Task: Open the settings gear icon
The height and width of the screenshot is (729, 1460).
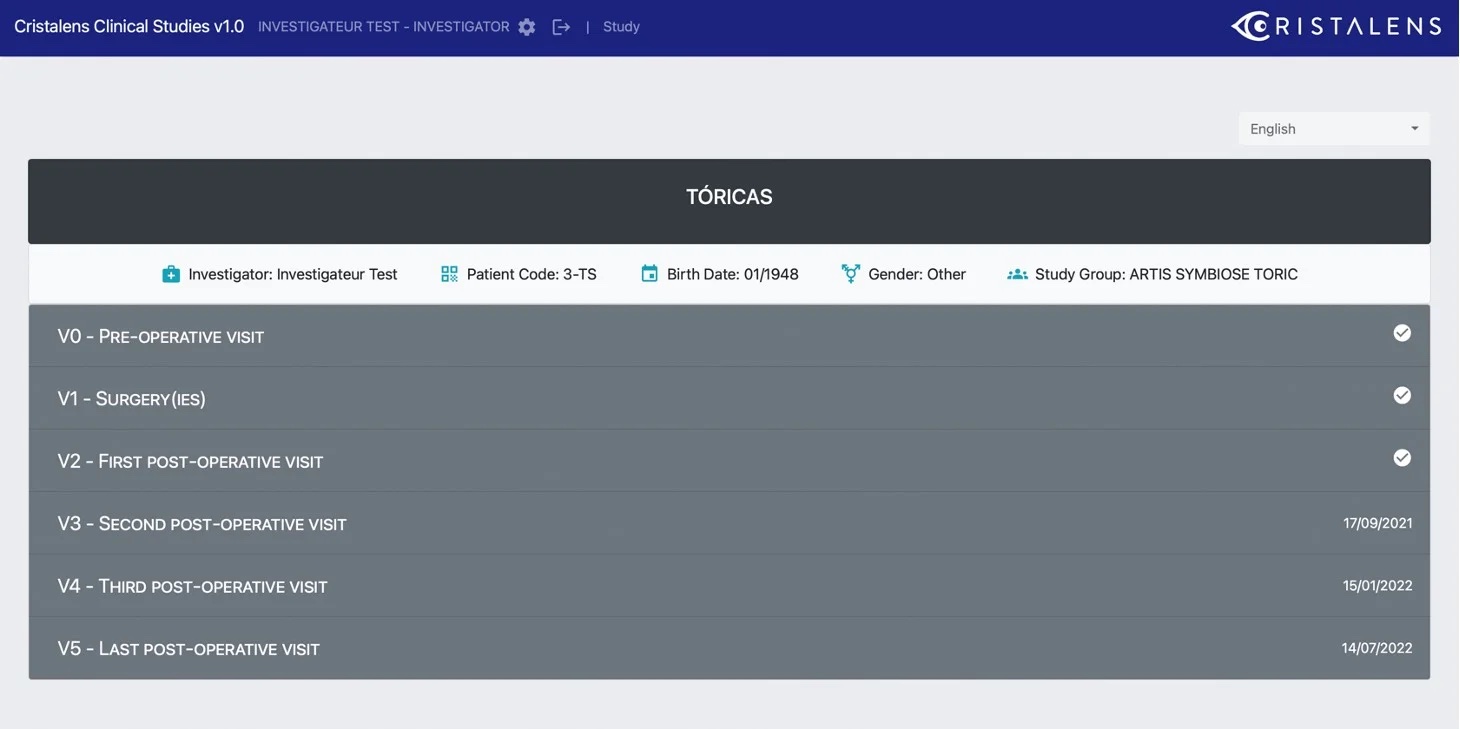Action: (x=527, y=27)
